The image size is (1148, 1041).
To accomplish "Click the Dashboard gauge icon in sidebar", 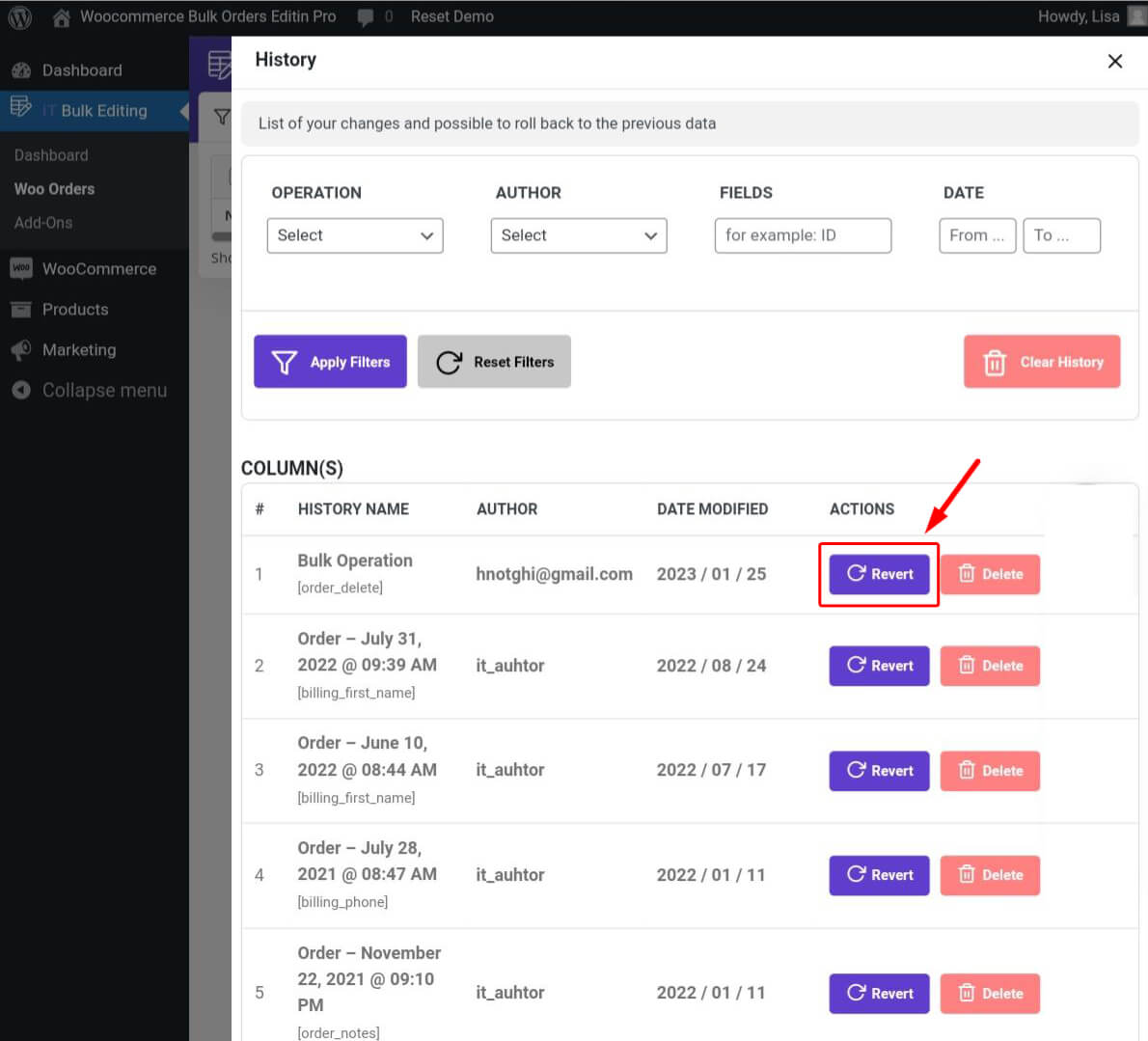I will click(21, 70).
